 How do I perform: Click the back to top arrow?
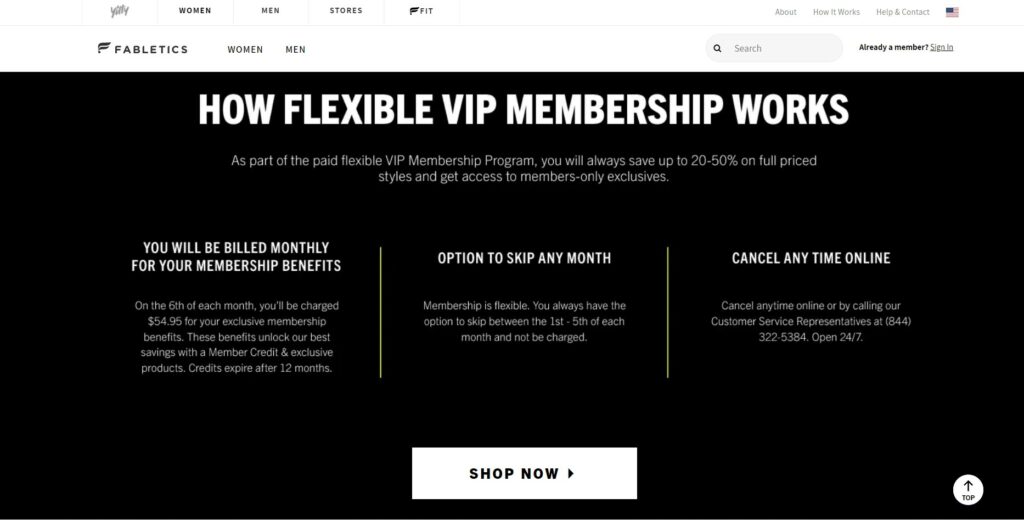pos(968,489)
